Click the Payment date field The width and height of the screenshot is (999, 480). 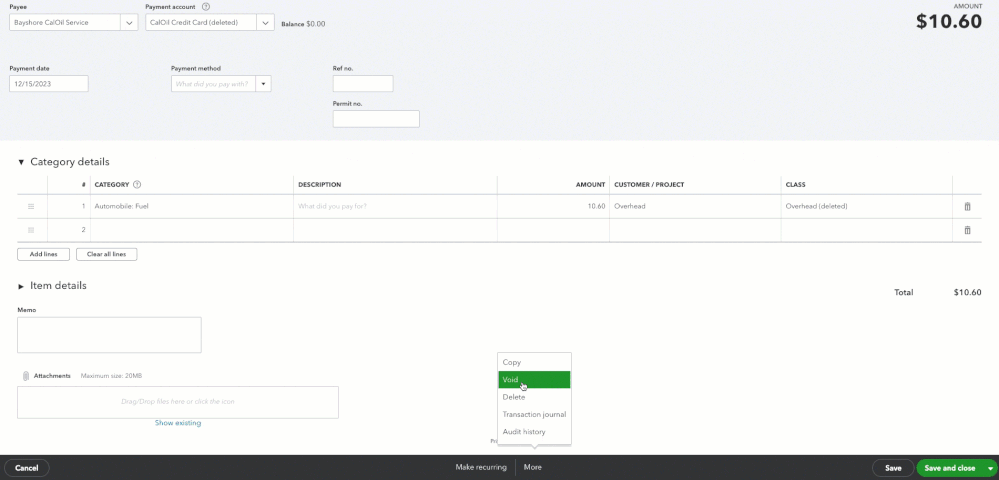(48, 84)
